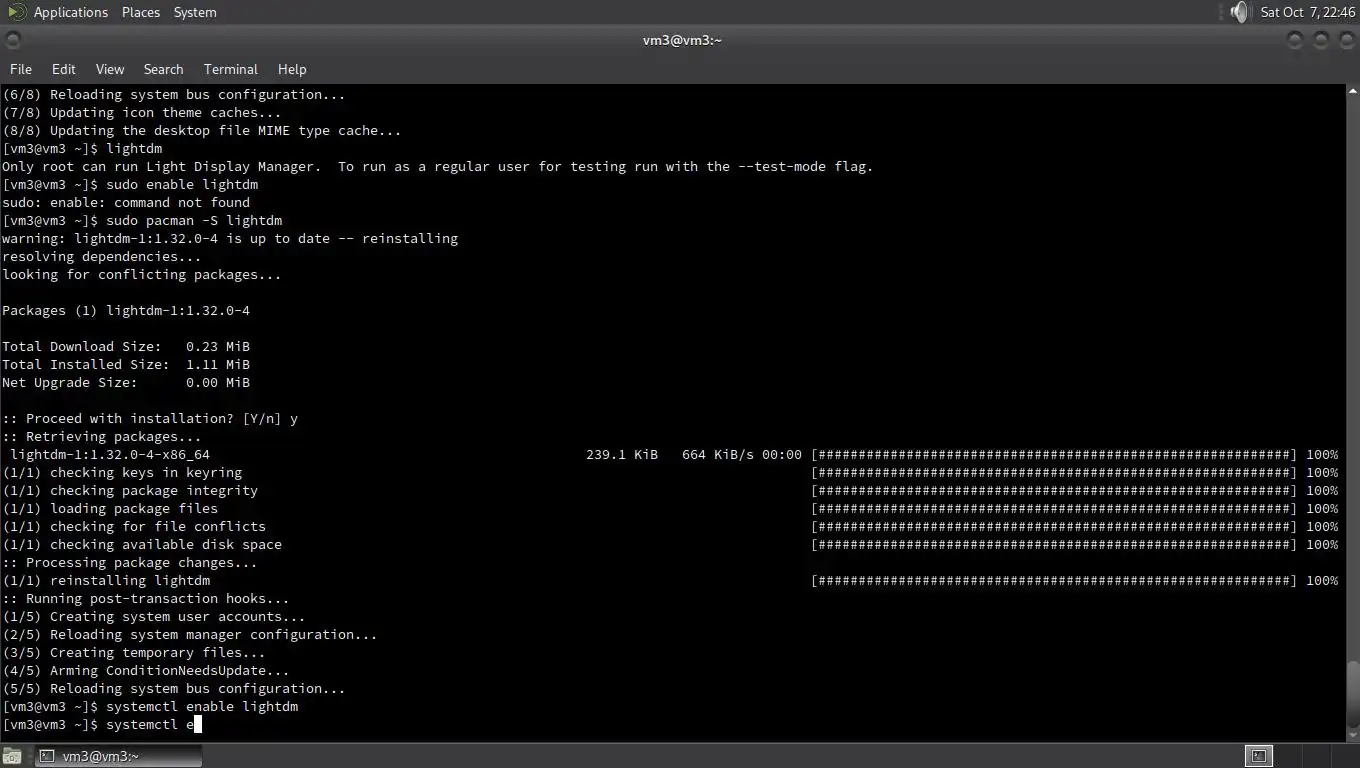Click the vm3@vm3:~ window title bar
The height and width of the screenshot is (768, 1360).
[x=682, y=40]
